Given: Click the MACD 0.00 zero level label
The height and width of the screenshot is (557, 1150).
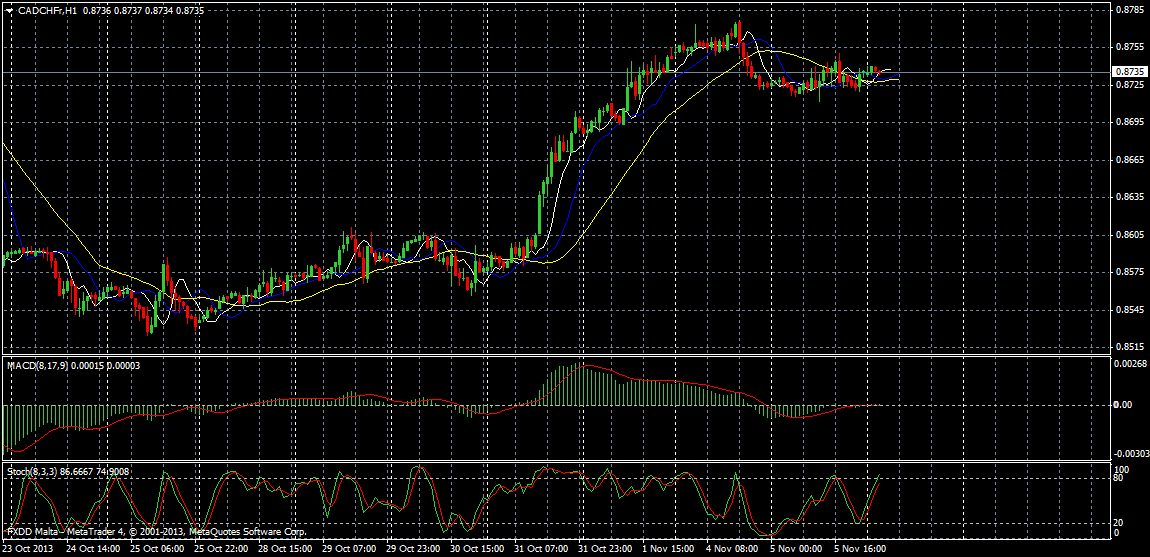Looking at the screenshot, I should tap(1122, 405).
